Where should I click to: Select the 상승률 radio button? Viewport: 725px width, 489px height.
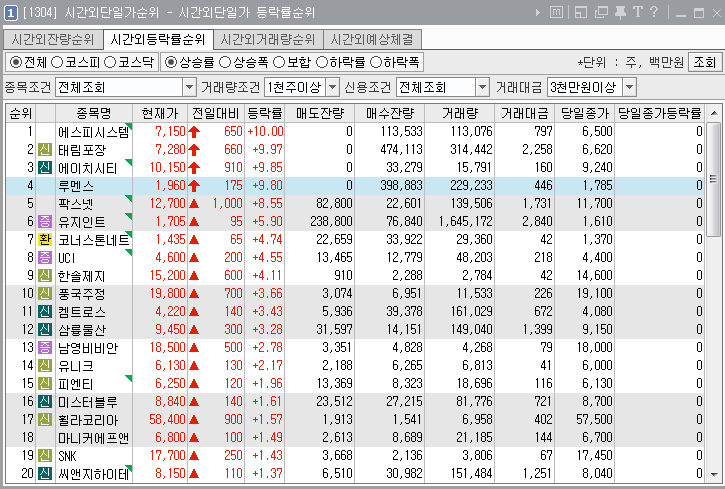point(171,62)
